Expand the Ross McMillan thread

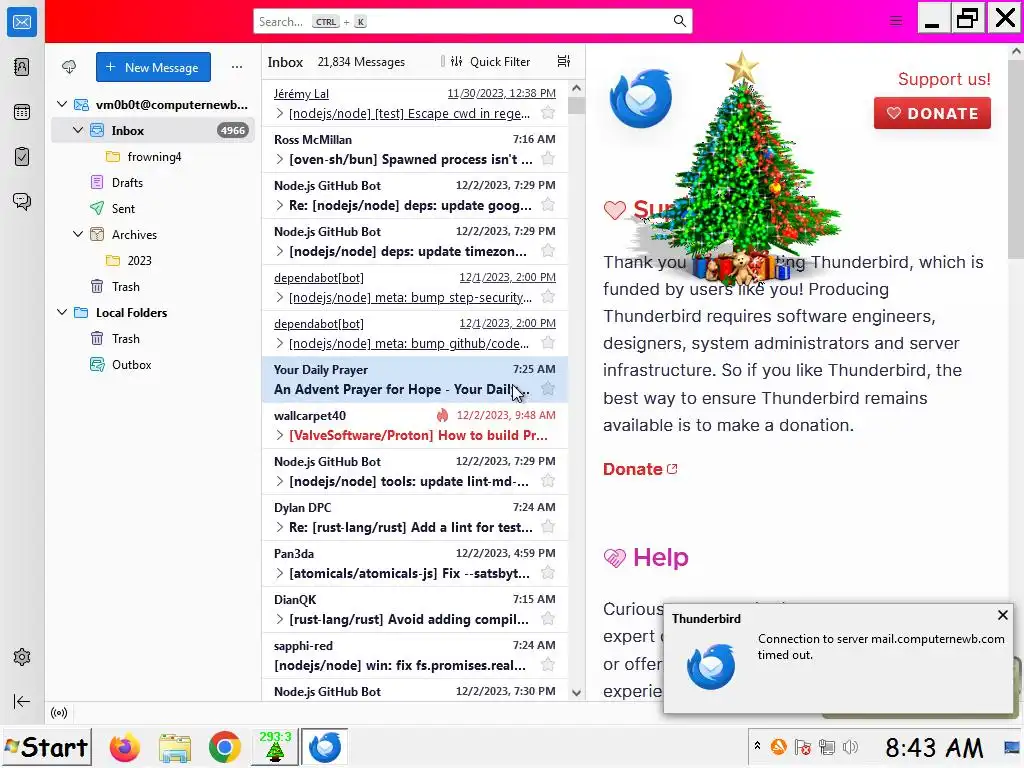click(x=280, y=159)
